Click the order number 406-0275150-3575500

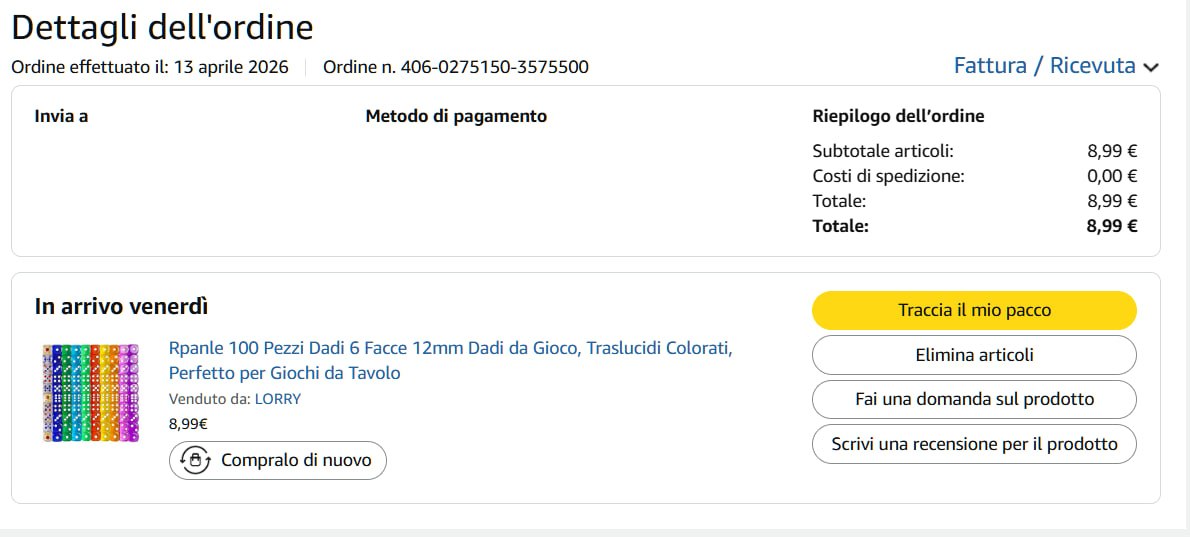494,68
